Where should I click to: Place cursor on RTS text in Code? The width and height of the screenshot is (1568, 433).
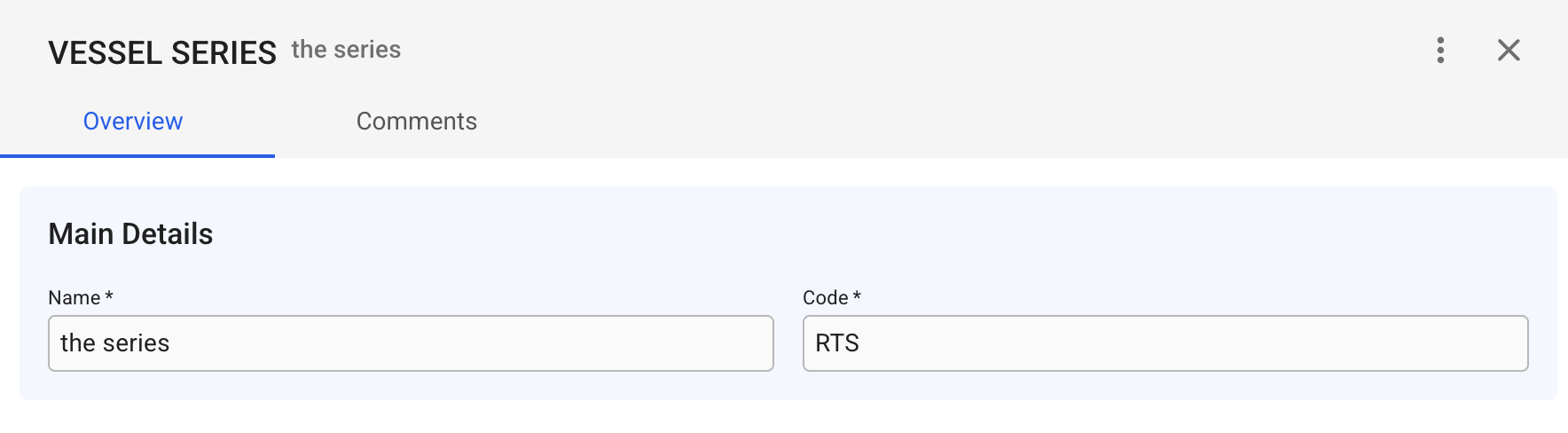(836, 343)
